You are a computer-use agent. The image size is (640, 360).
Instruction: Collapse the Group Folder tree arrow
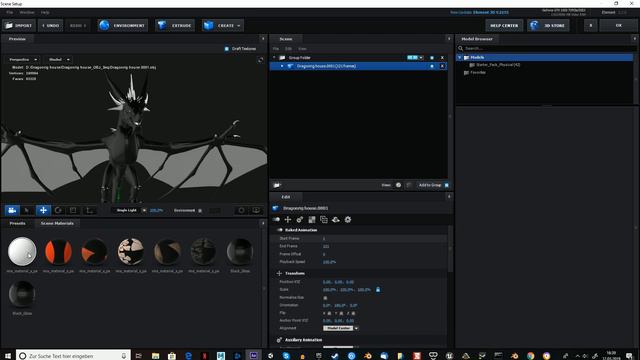pos(274,58)
